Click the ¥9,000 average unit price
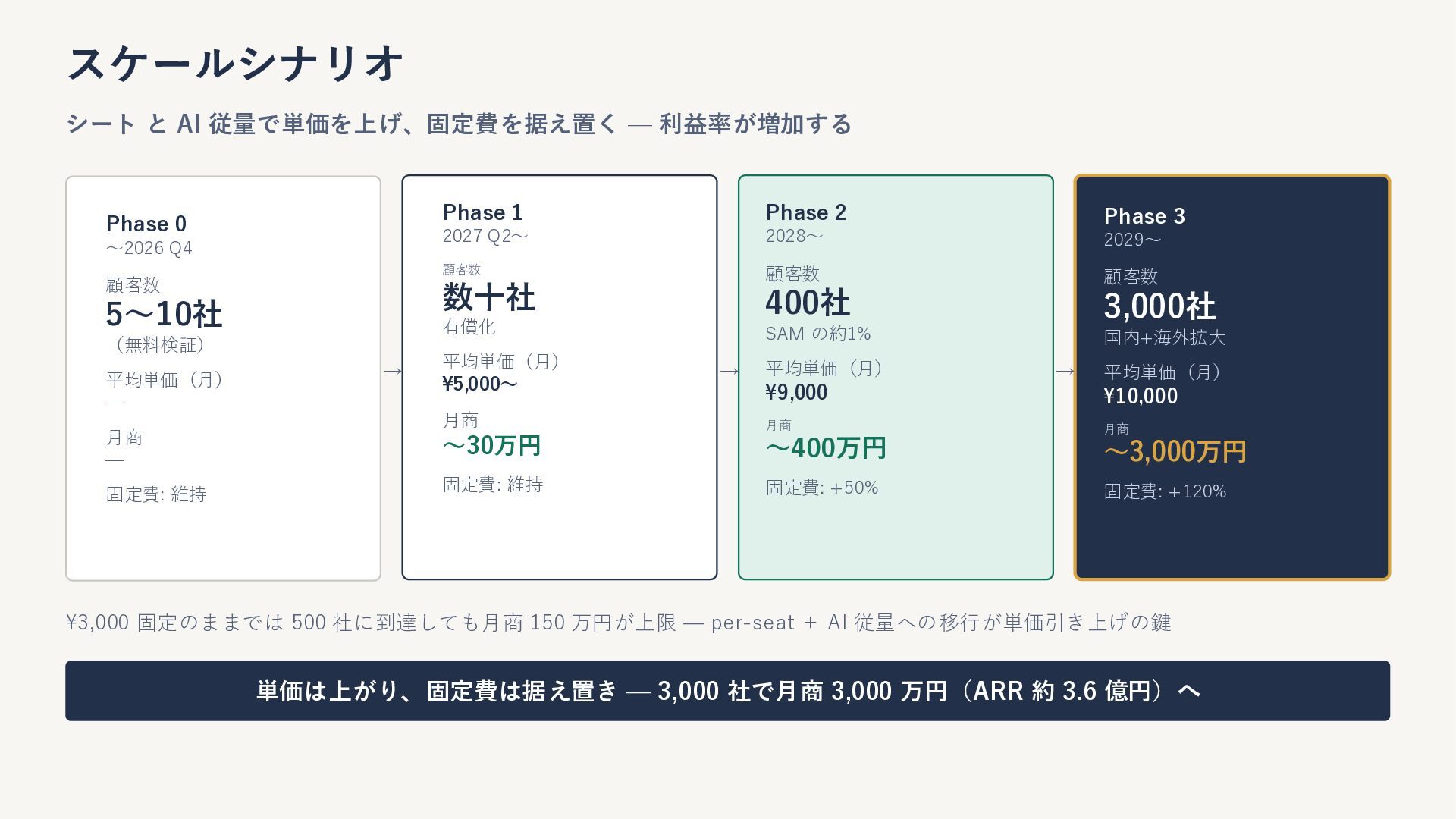Screen dimensions: 1456x819 tap(796, 392)
